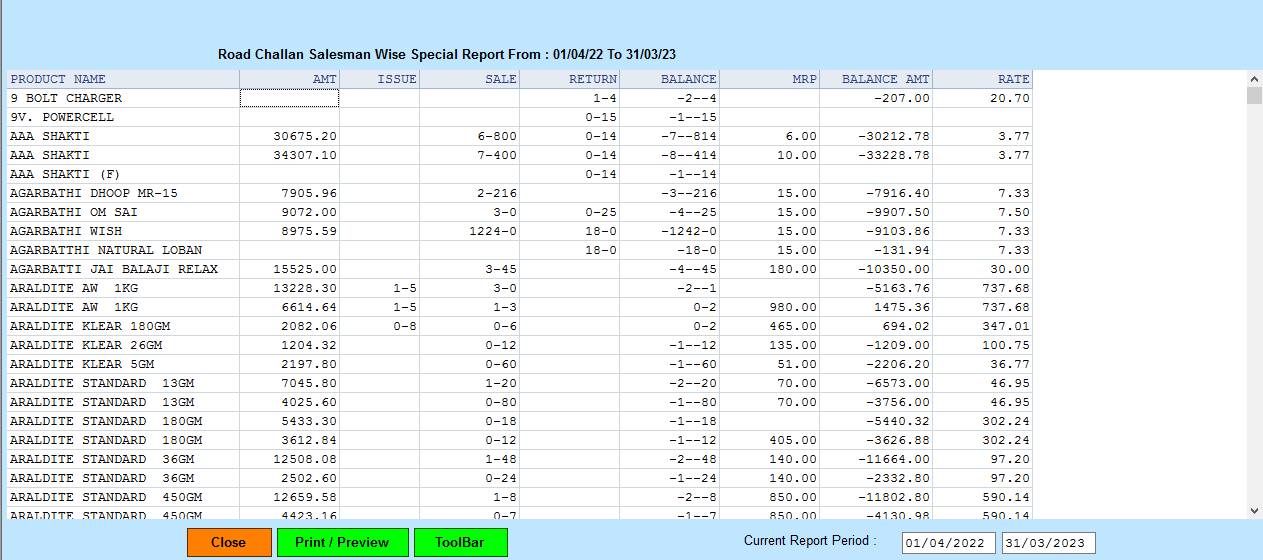The height and width of the screenshot is (560, 1263).
Task: Click the RETURN column header
Action: 570,79
